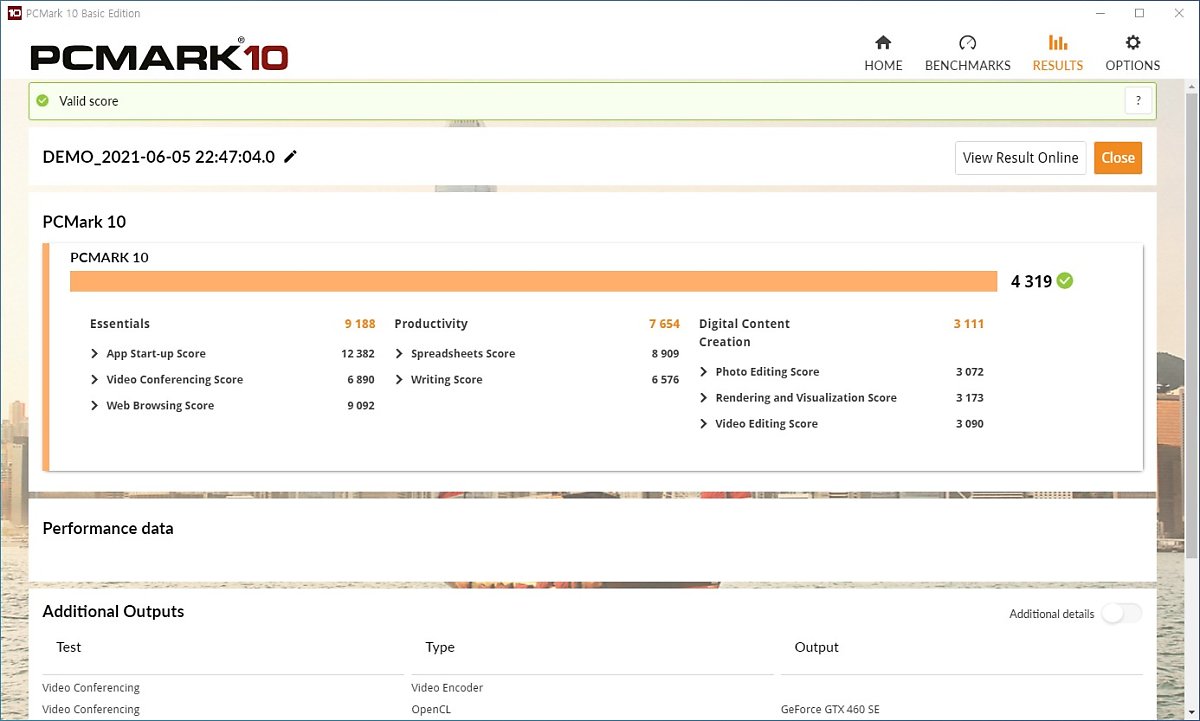Click the green check beside 4 319 score
Screen dimensions: 1200x721
click(1065, 281)
